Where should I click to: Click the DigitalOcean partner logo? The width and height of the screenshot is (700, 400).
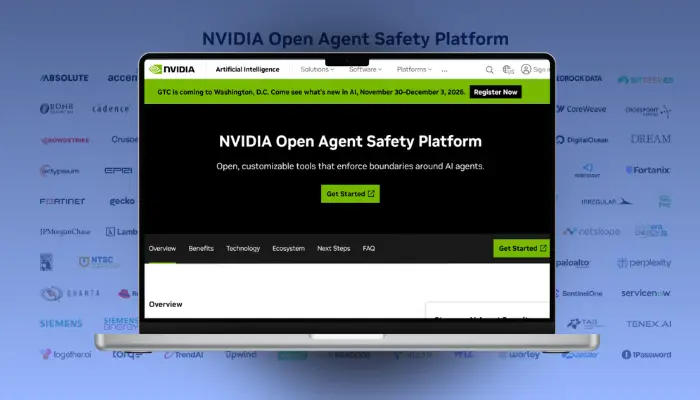pyautogui.click(x=582, y=140)
